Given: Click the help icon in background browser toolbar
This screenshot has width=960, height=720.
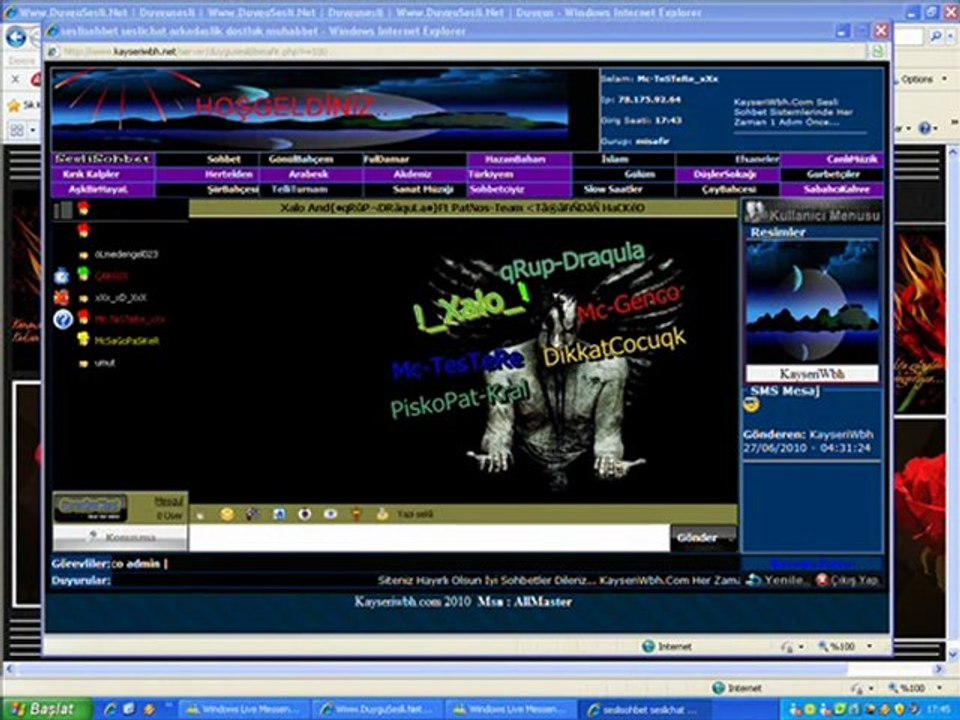Looking at the screenshot, I should point(924,128).
